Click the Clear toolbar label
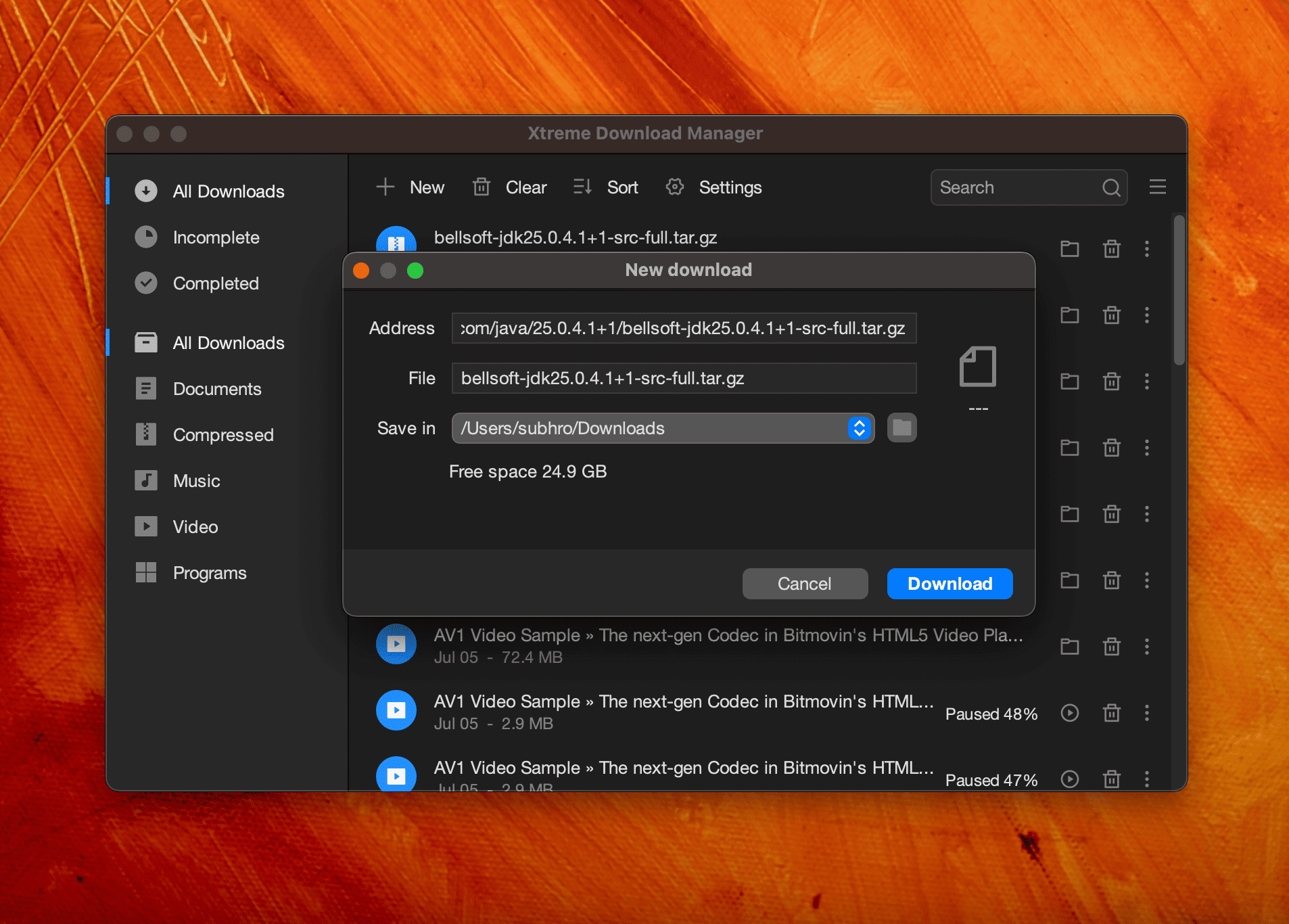This screenshot has width=1289, height=924. point(526,187)
